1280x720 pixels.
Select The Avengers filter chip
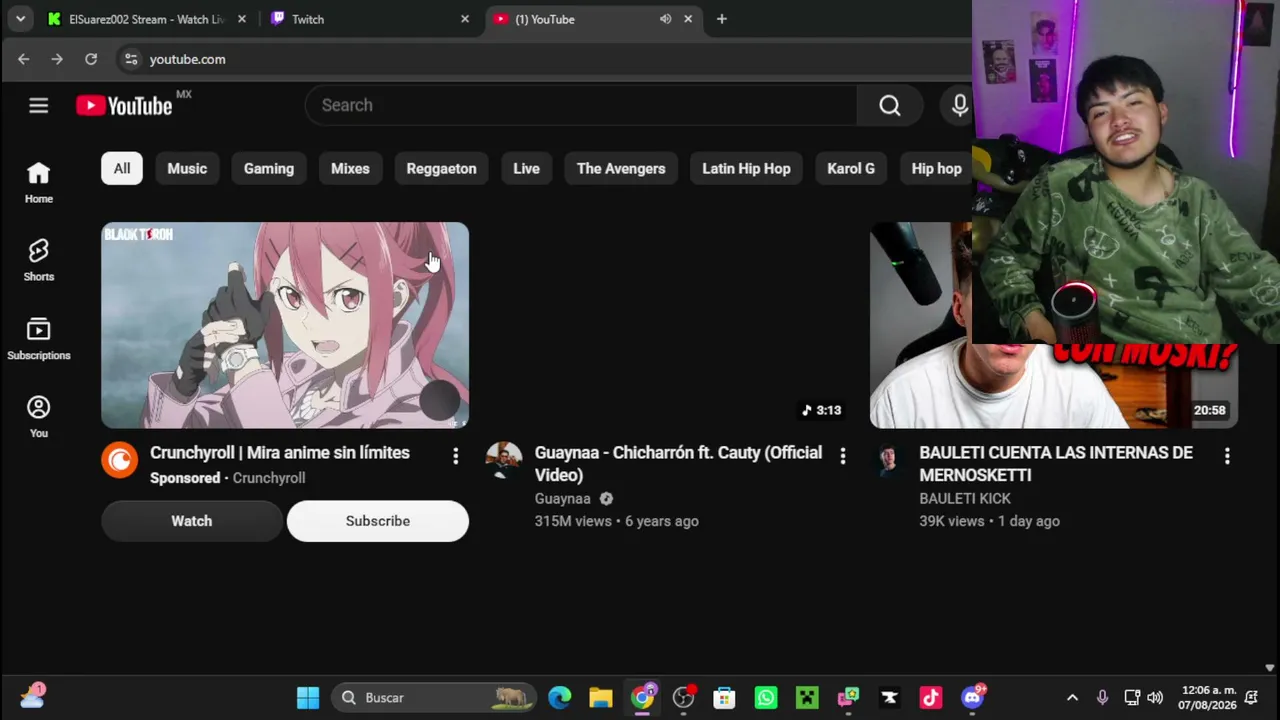click(x=621, y=168)
